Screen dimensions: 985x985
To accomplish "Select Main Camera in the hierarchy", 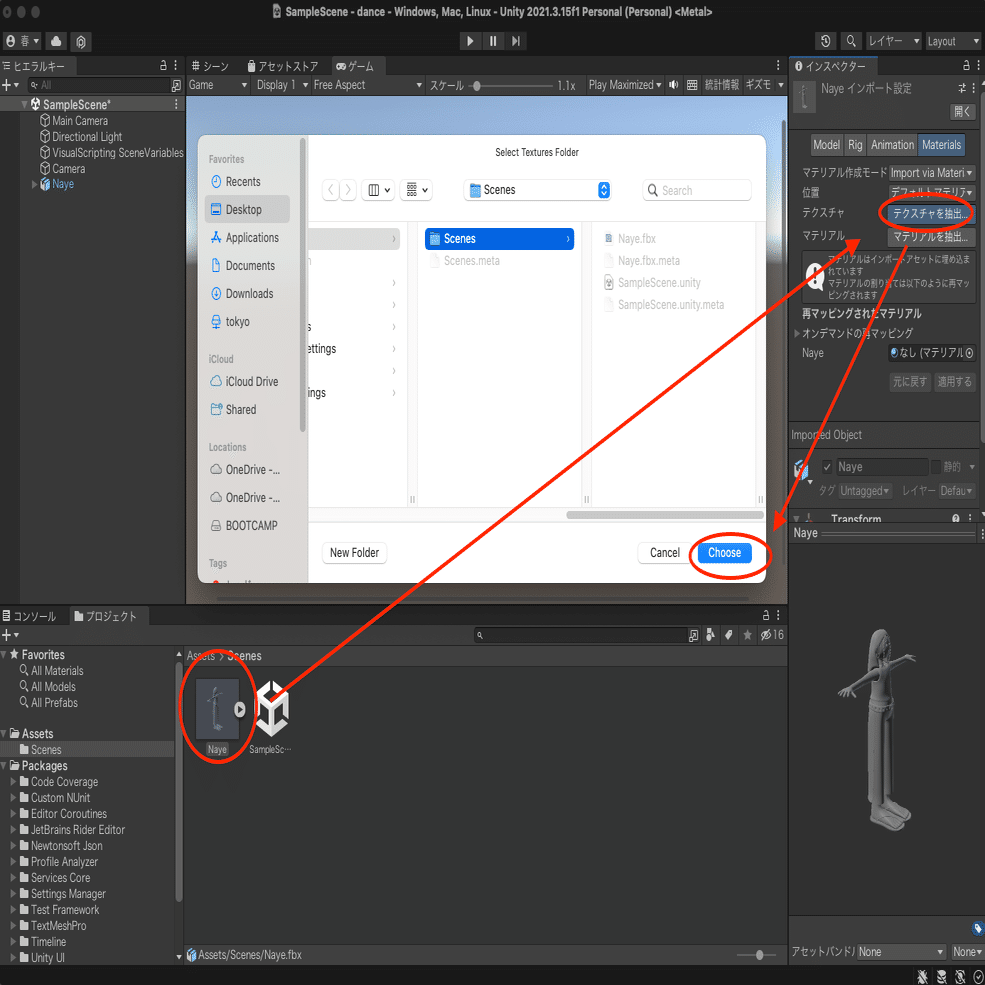I will (80, 121).
